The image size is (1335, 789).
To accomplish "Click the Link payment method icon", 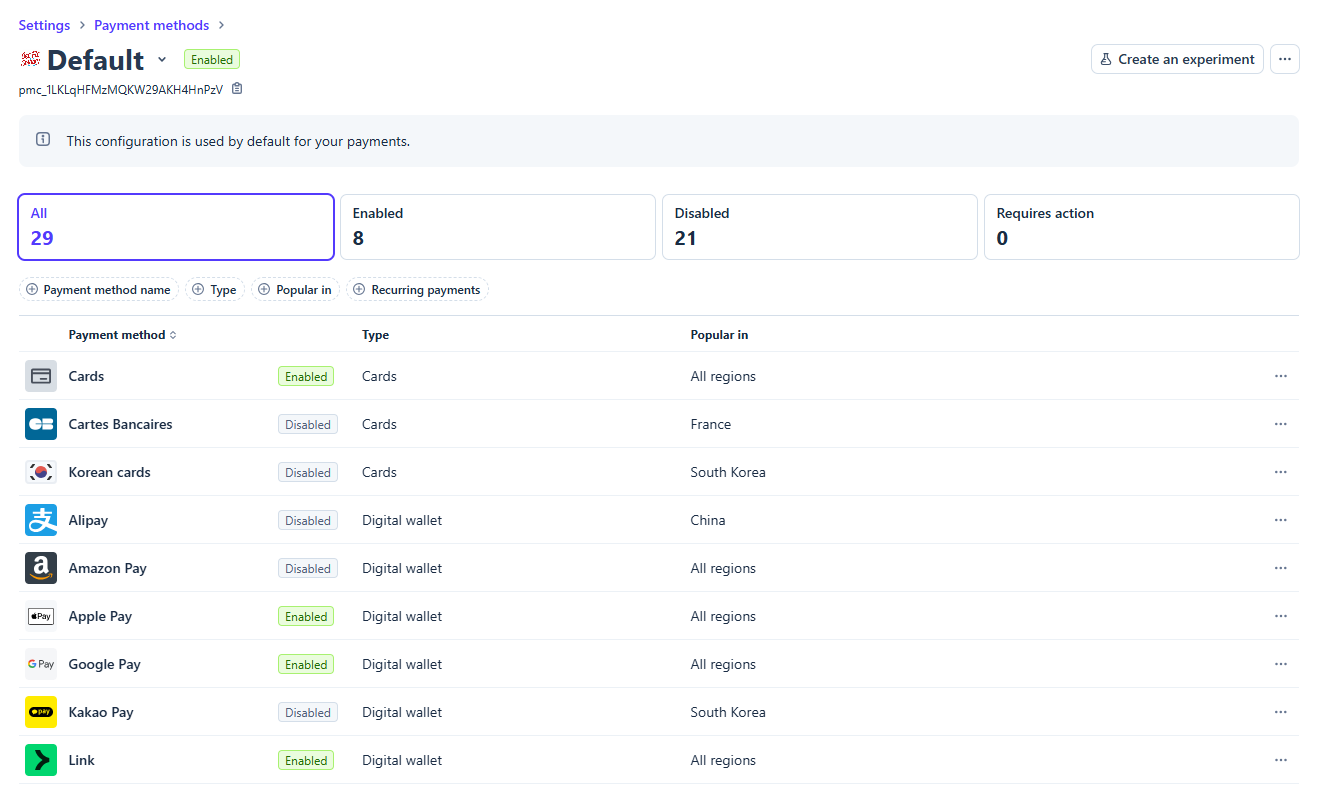I will (41, 760).
